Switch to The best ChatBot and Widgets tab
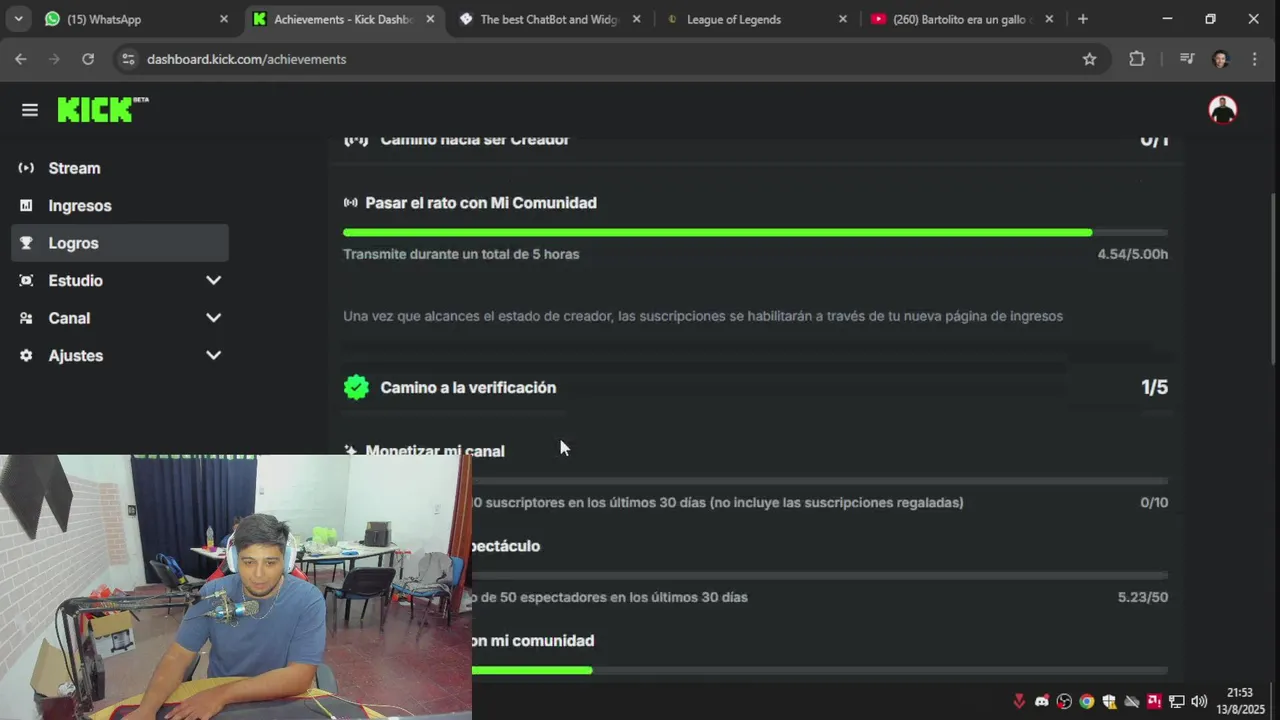This screenshot has height=720, width=1280. coord(549,19)
